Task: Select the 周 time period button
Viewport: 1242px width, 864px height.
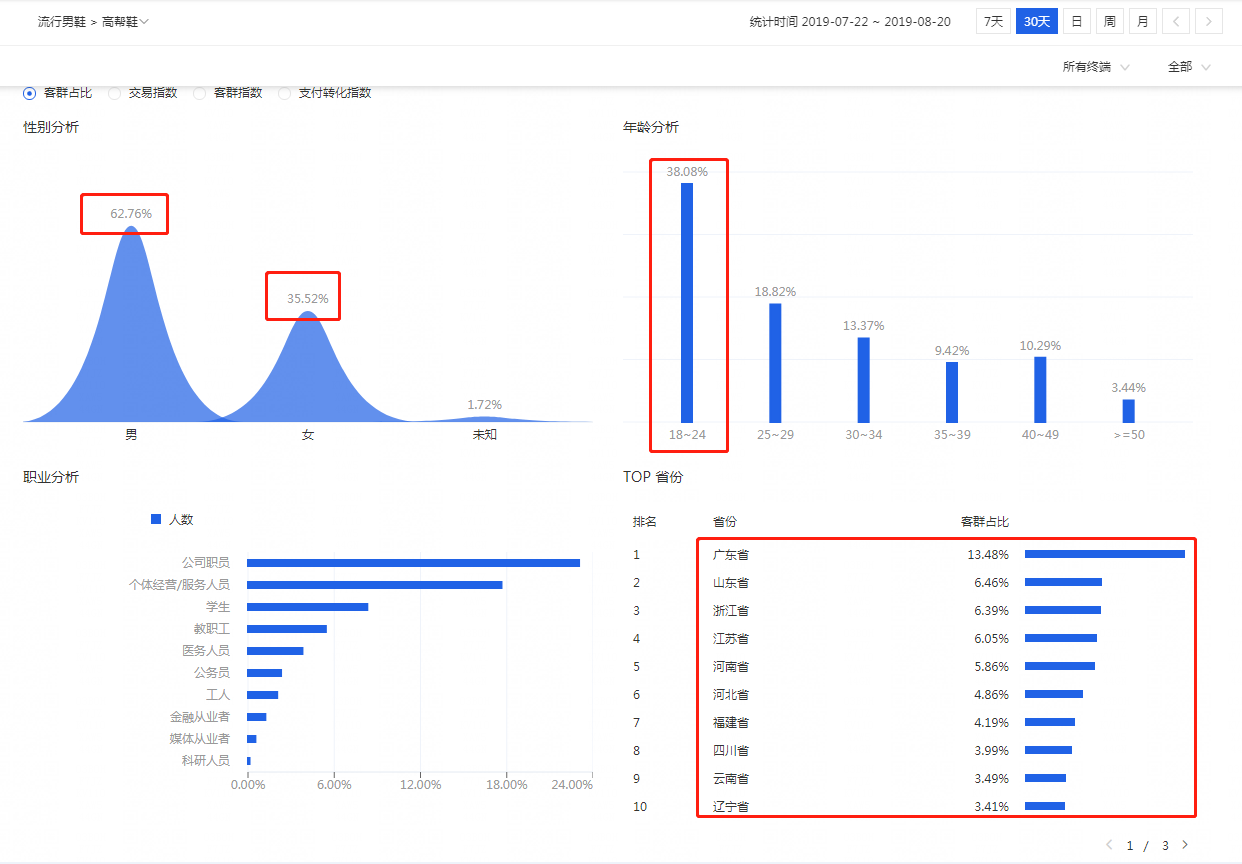Action: [1109, 21]
